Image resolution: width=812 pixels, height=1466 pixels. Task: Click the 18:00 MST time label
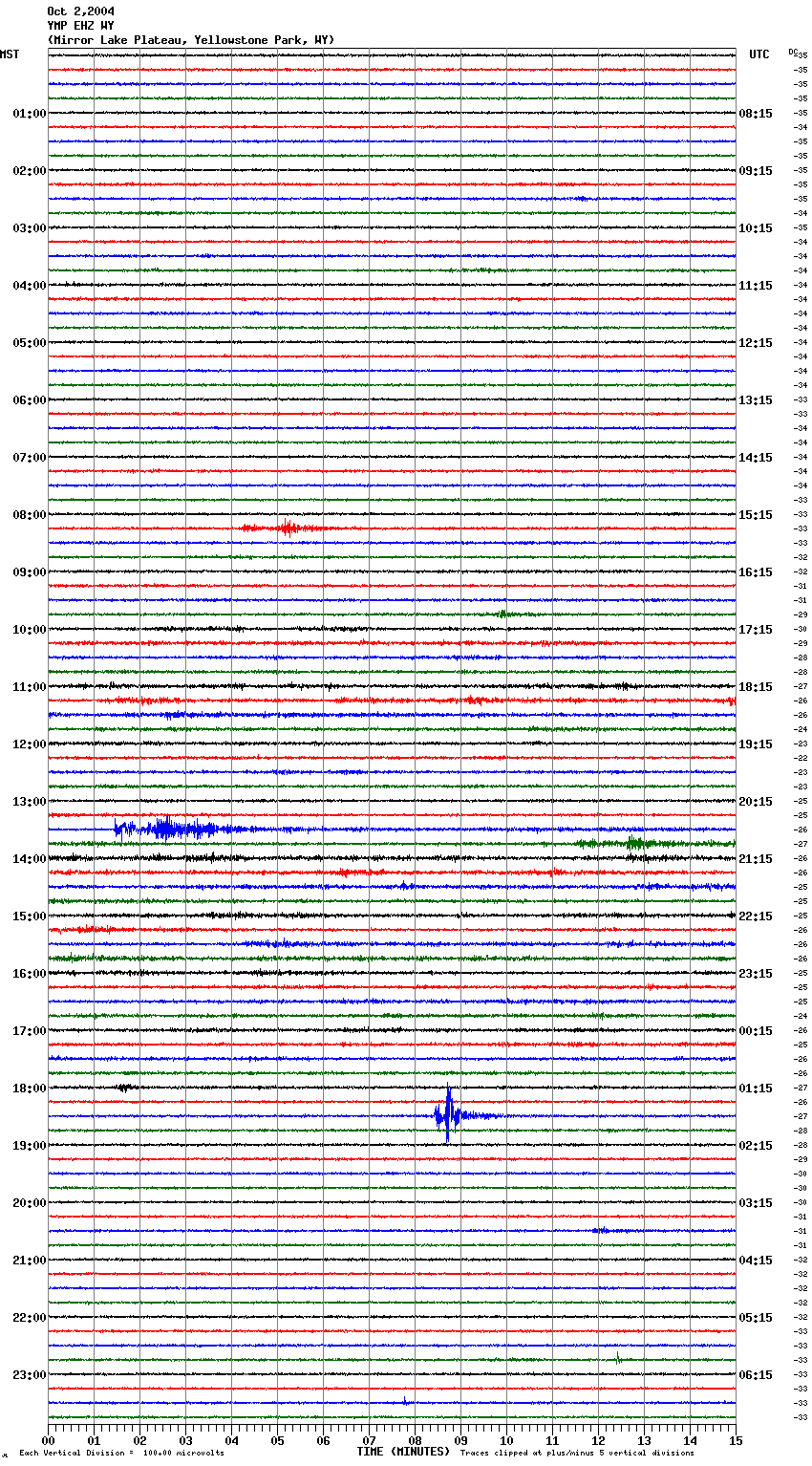(29, 1089)
